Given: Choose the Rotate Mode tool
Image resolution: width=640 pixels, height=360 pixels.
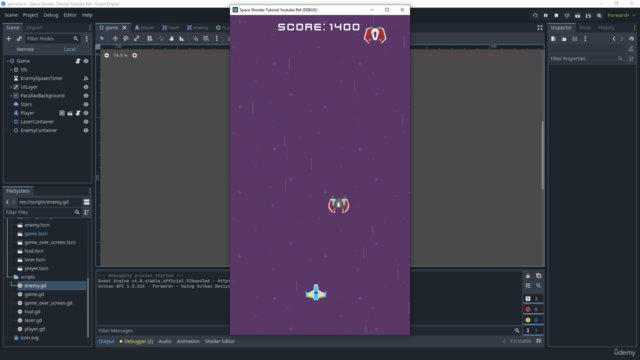Looking at the screenshot, I should coord(126,38).
